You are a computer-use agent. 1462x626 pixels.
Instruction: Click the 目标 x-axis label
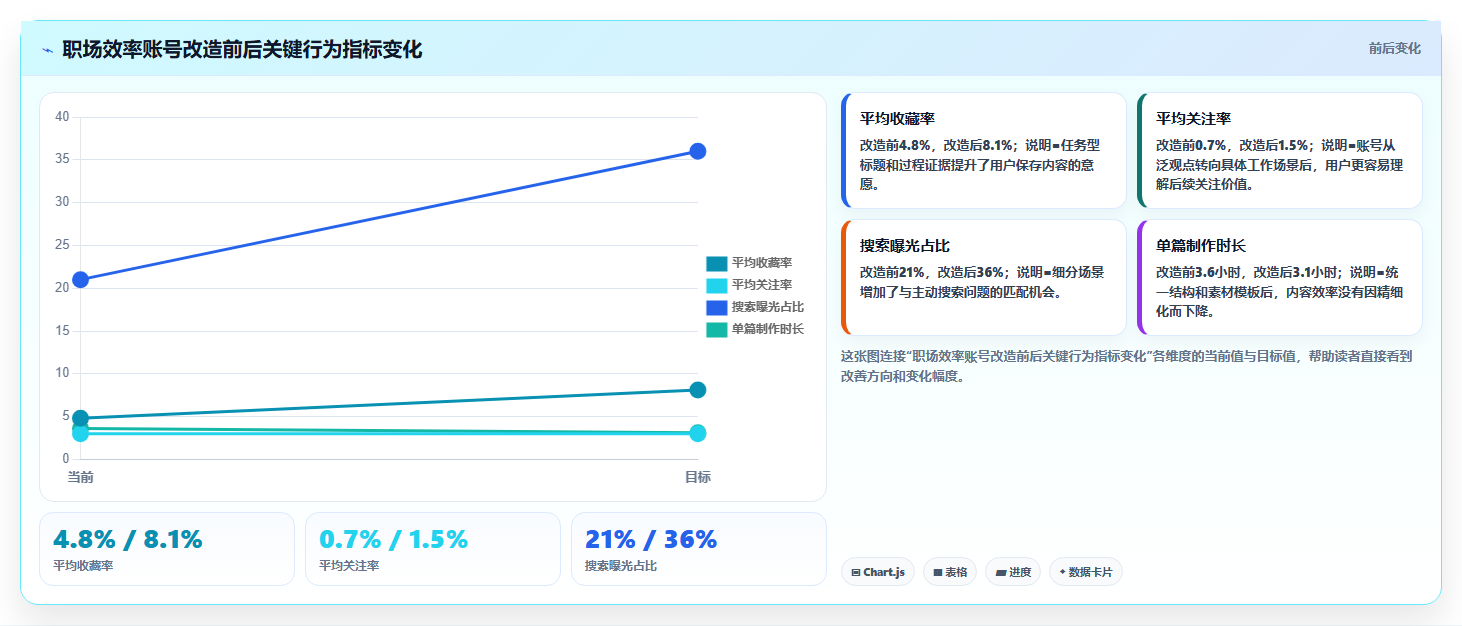pyautogui.click(x=698, y=477)
